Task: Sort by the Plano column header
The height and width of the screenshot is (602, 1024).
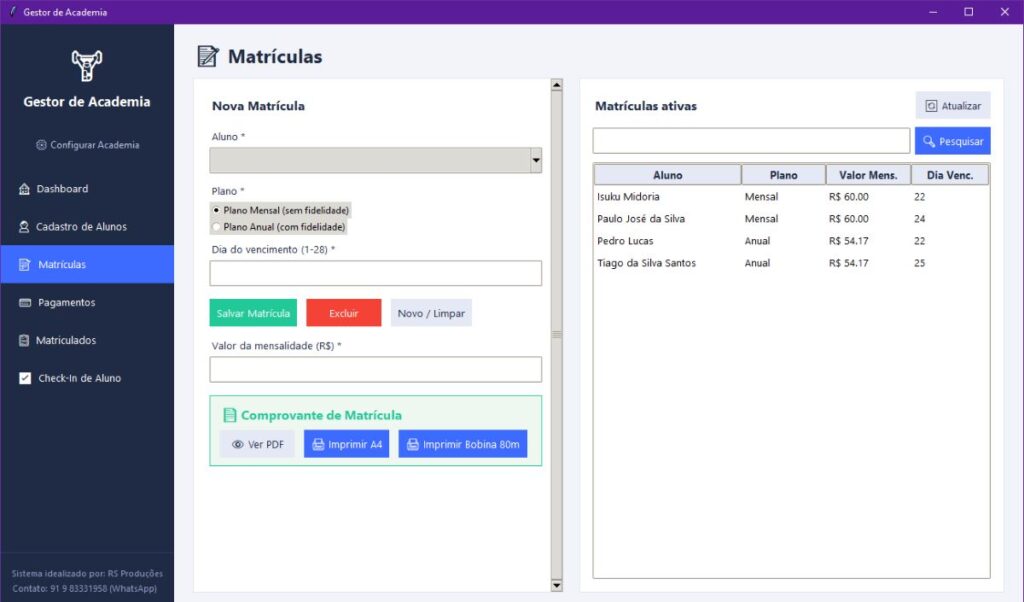Action: click(784, 175)
